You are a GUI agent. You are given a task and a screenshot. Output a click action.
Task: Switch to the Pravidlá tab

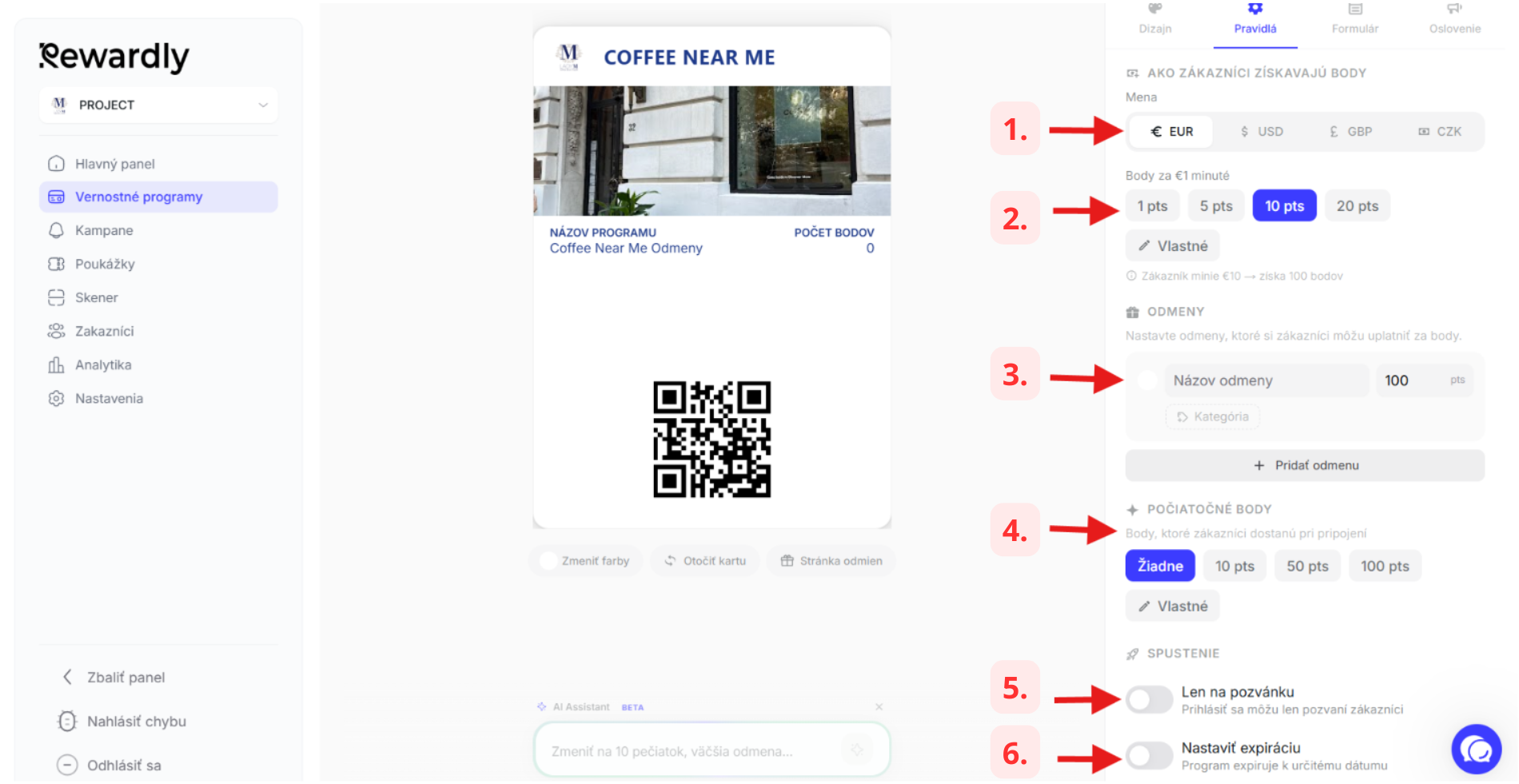pos(1255,20)
